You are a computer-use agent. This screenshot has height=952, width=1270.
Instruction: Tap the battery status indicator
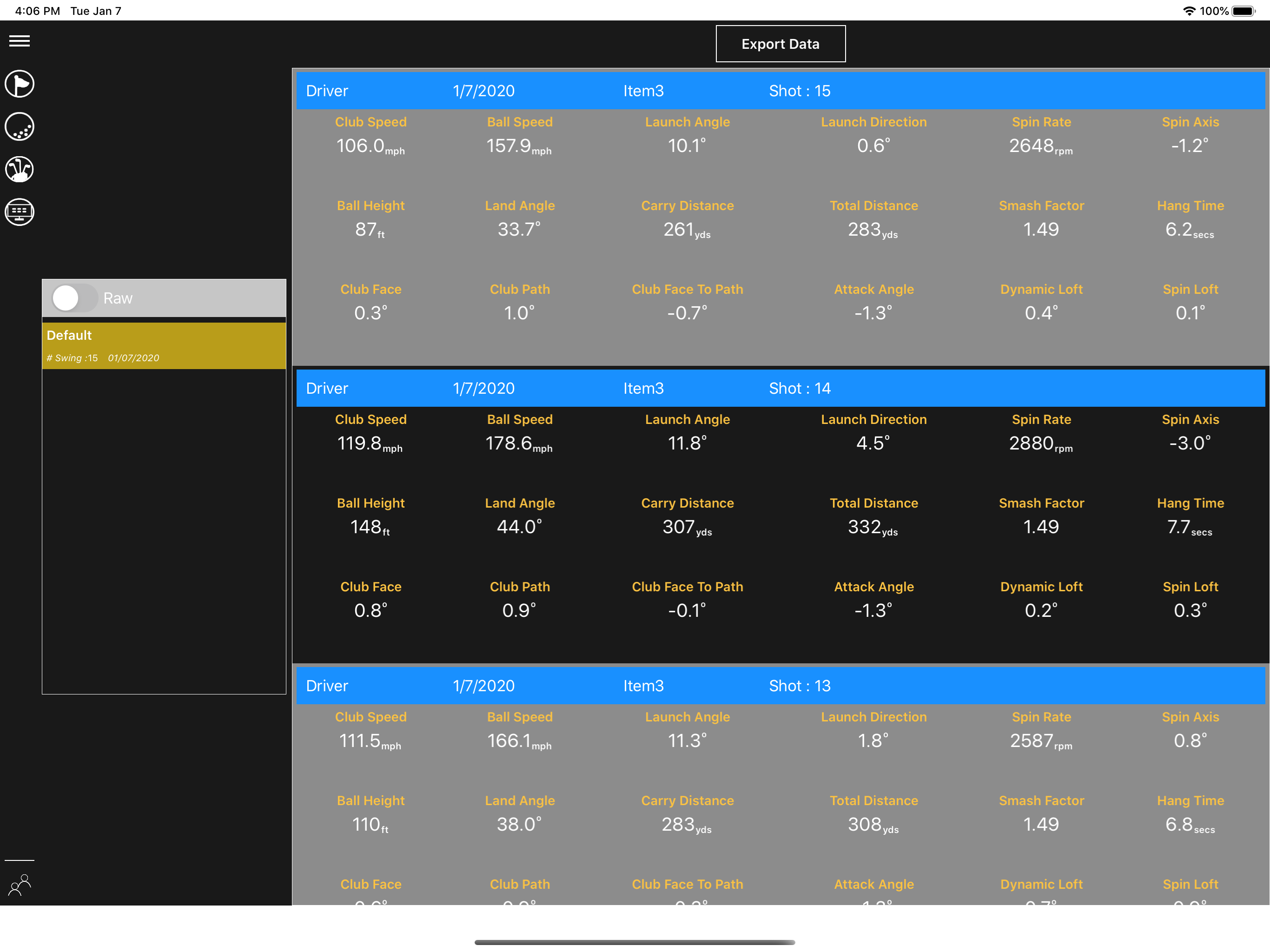1243,11
